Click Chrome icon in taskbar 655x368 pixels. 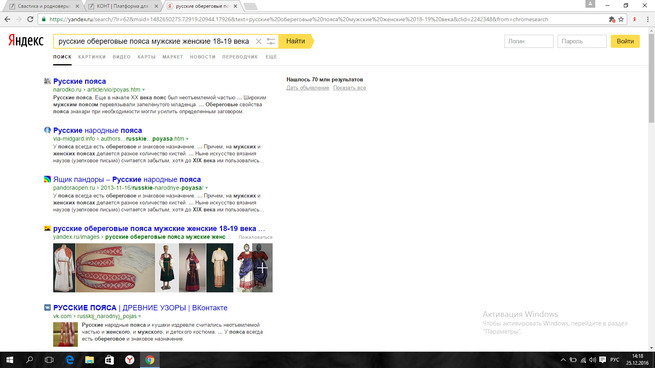[150, 360]
